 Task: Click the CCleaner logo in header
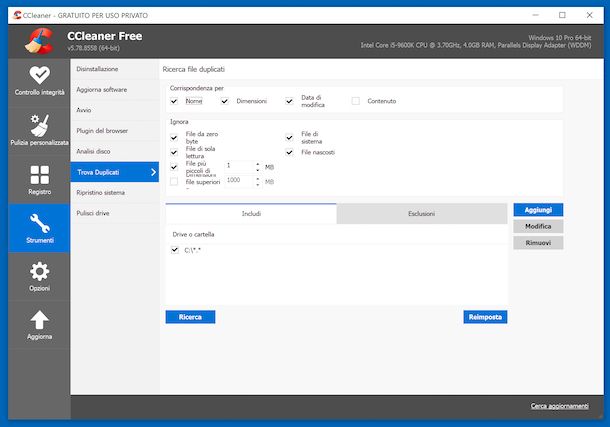pyautogui.click(x=37, y=41)
